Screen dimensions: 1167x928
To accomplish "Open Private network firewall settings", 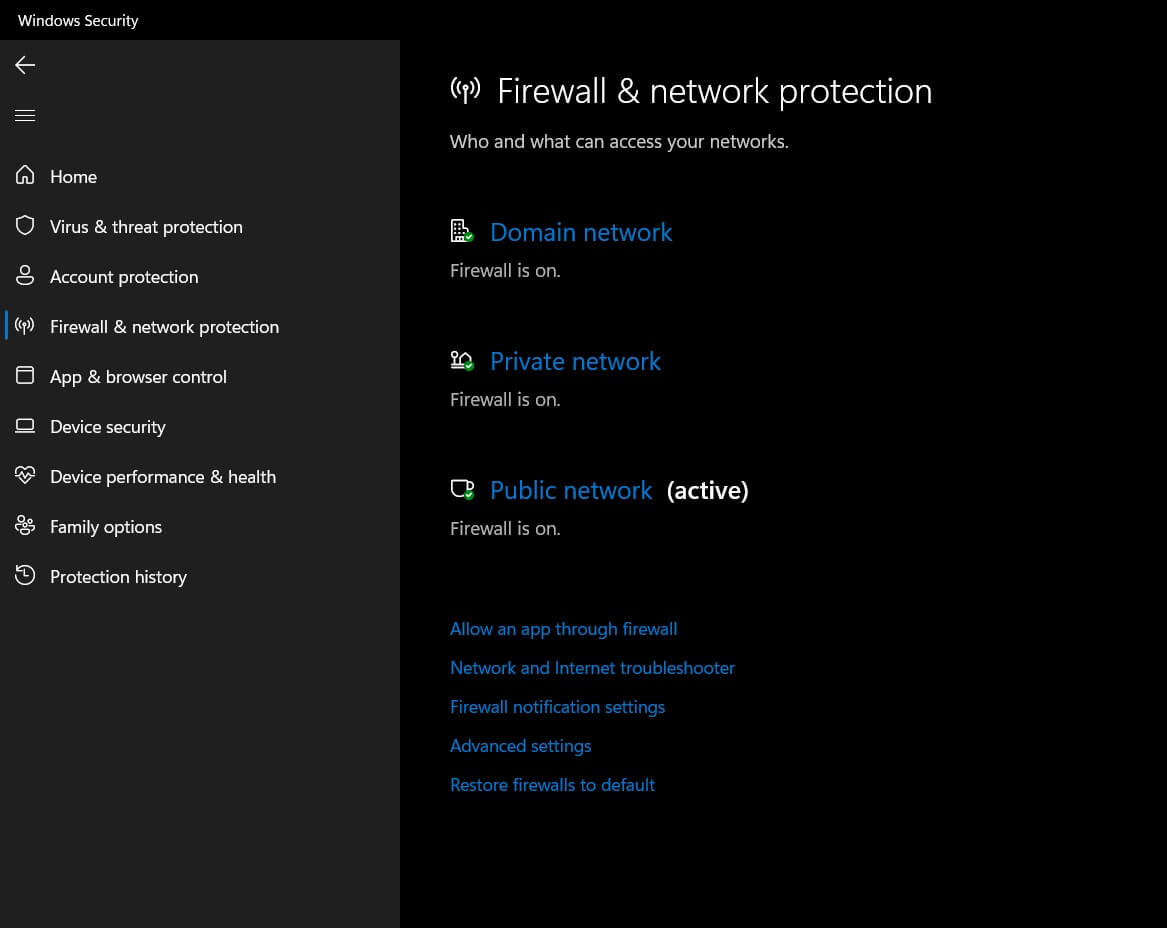I will 575,362.
